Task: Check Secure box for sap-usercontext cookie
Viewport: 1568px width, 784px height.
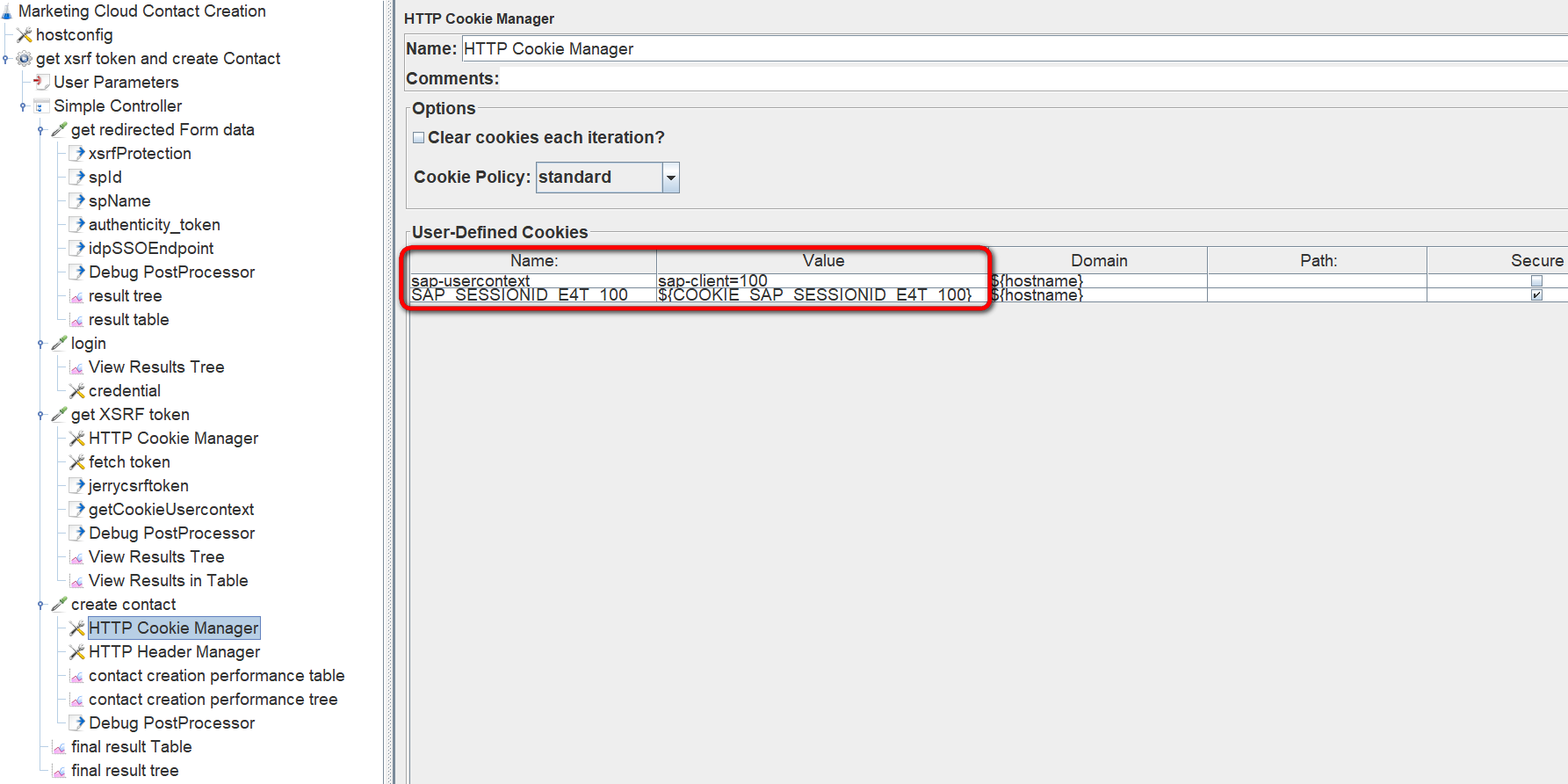Action: 1536,281
